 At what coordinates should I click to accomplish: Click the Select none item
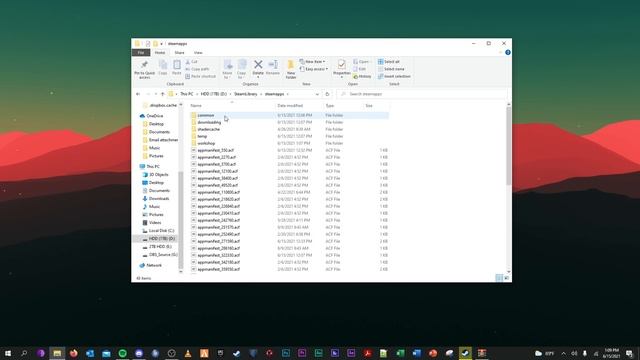point(391,69)
